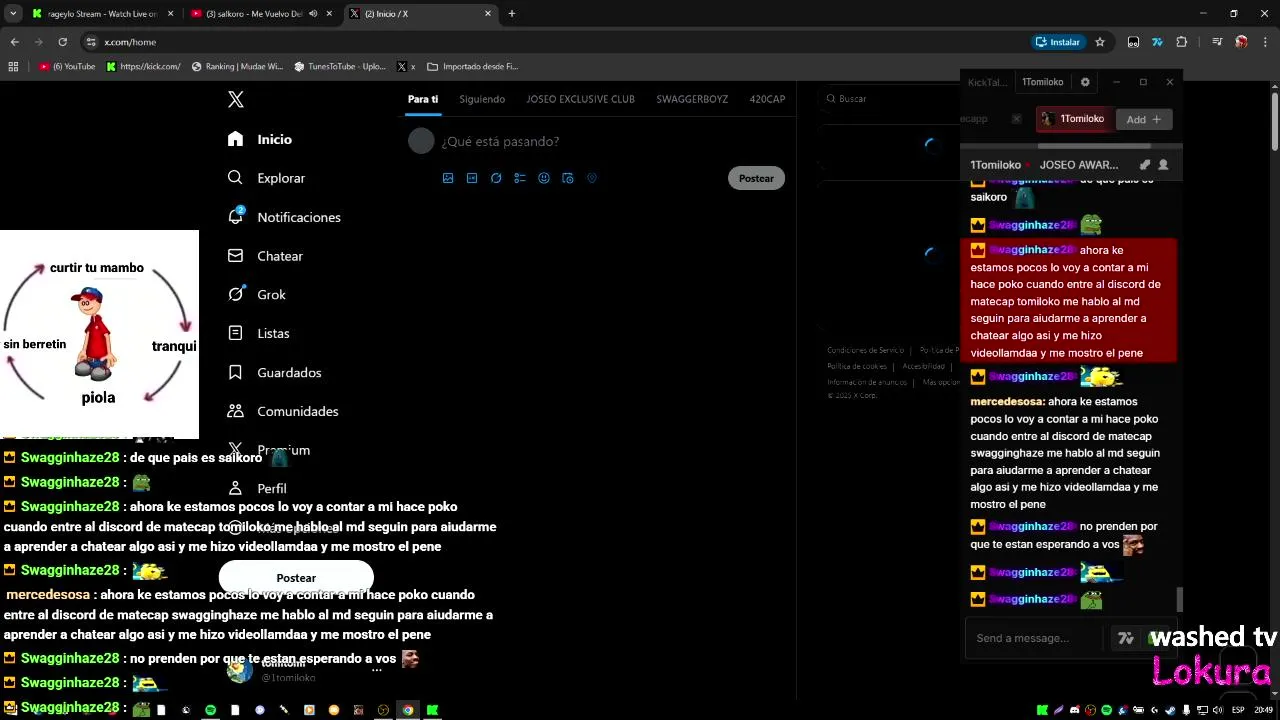The height and width of the screenshot is (720, 1280).
Task: Click the system volume tray icon
Action: 1218,710
